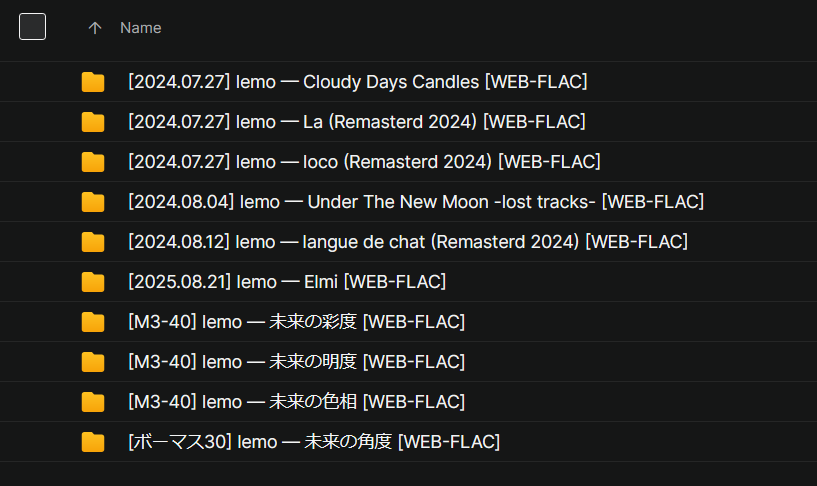Toggle the select-all checkbox in header
Screen dimensions: 817x486
point(33,28)
